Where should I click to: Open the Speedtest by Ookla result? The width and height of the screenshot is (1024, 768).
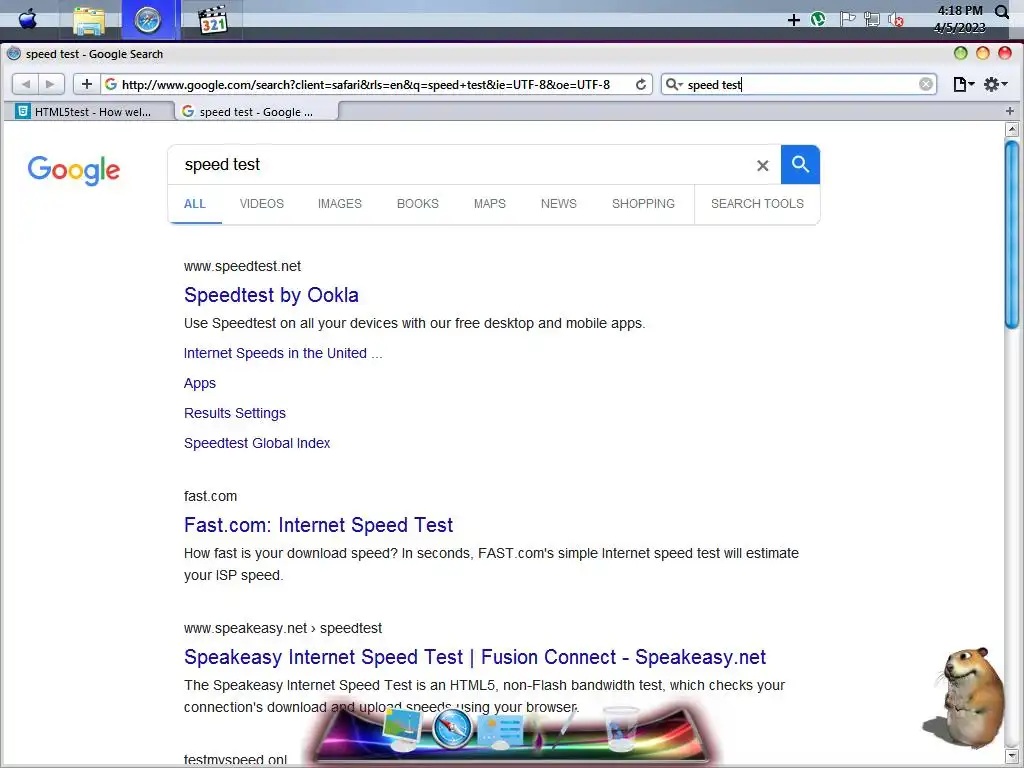pos(271,295)
